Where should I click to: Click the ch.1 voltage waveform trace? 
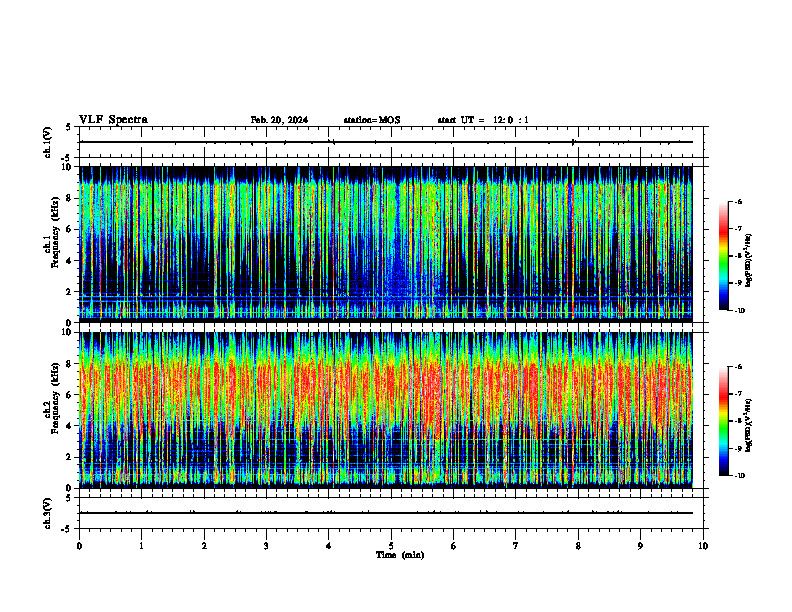pyautogui.click(x=386, y=142)
